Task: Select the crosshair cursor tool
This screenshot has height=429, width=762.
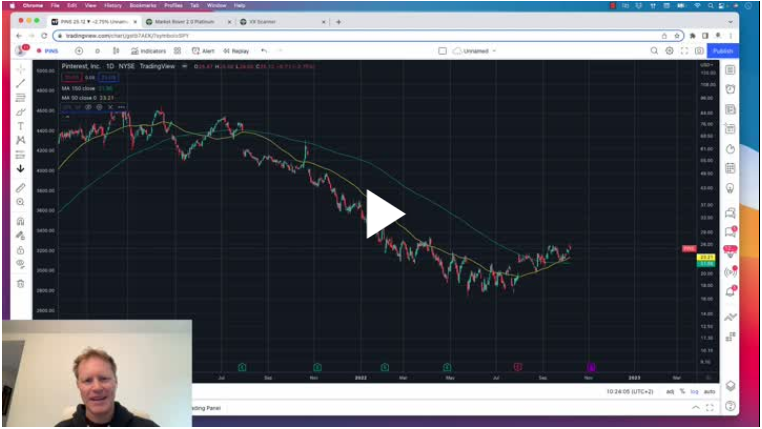Action: [x=20, y=69]
